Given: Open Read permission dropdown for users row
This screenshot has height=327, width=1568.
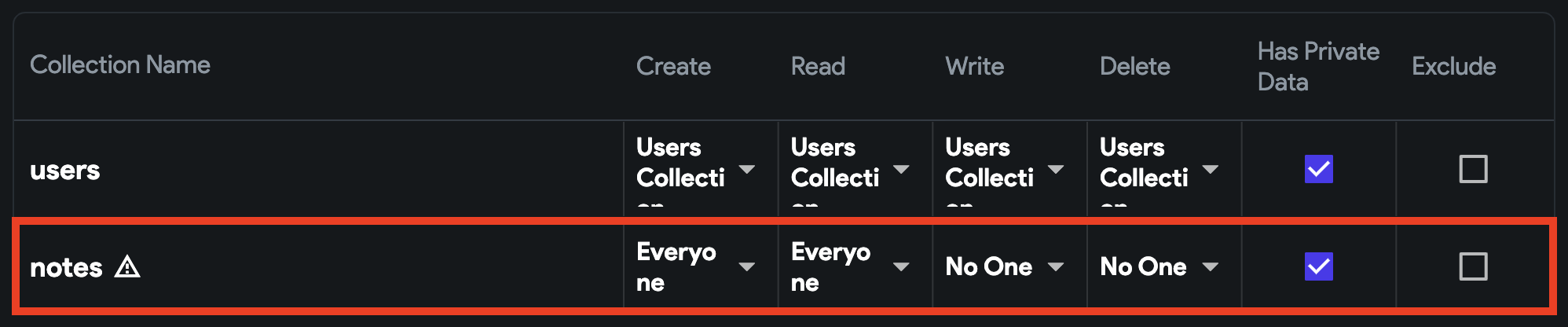Looking at the screenshot, I should pos(851,169).
